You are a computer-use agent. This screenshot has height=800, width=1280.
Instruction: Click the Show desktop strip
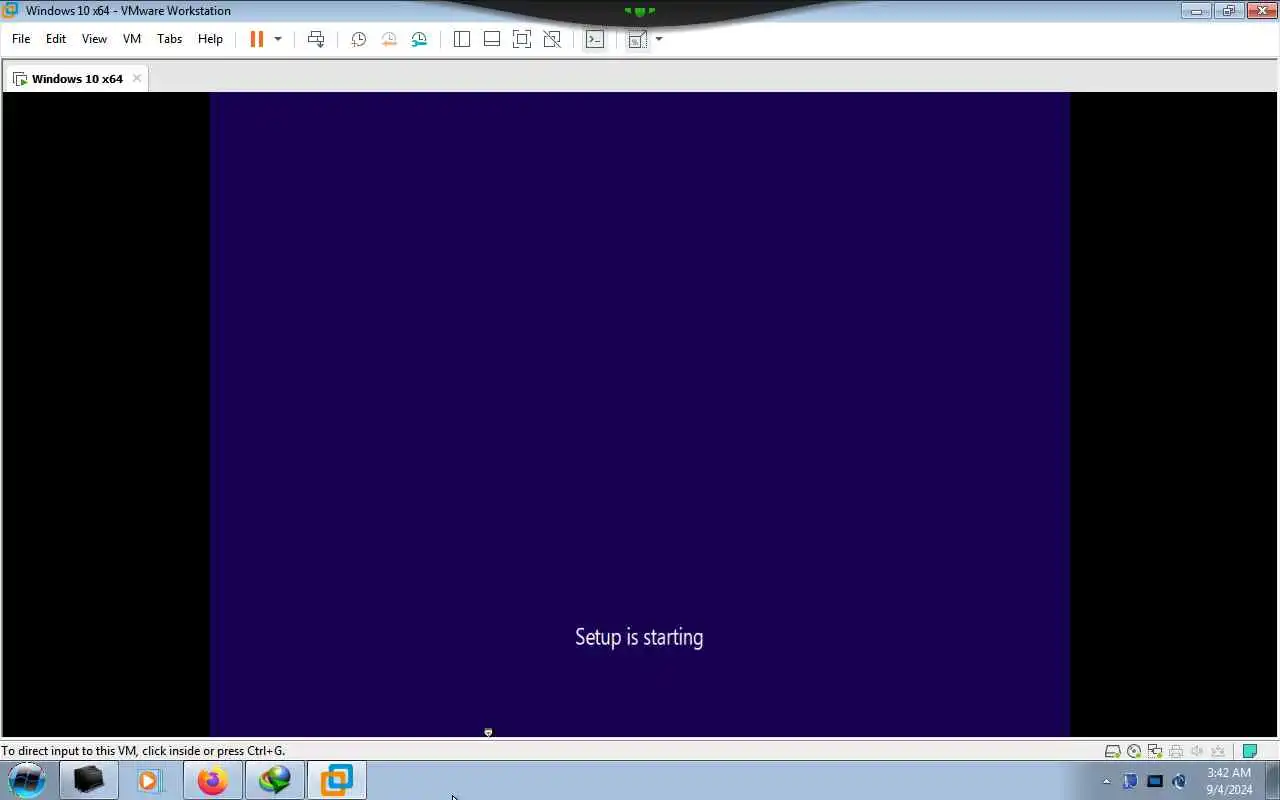click(1272, 780)
